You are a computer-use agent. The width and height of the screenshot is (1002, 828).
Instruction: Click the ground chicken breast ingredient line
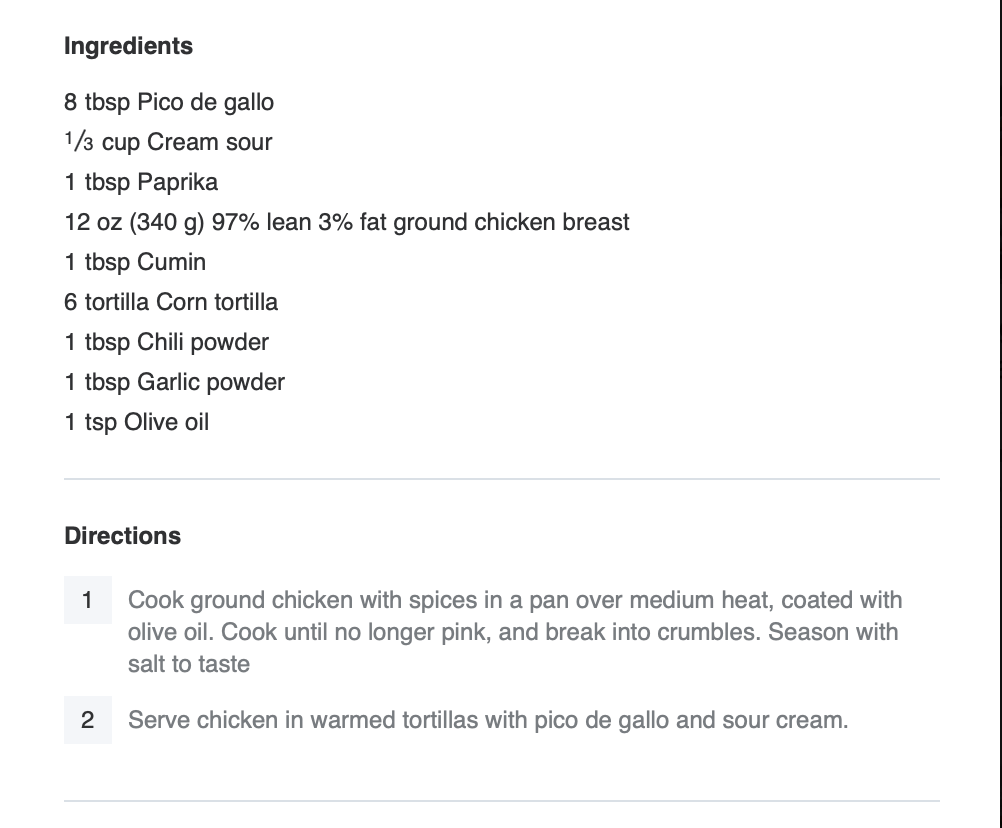tap(346, 222)
